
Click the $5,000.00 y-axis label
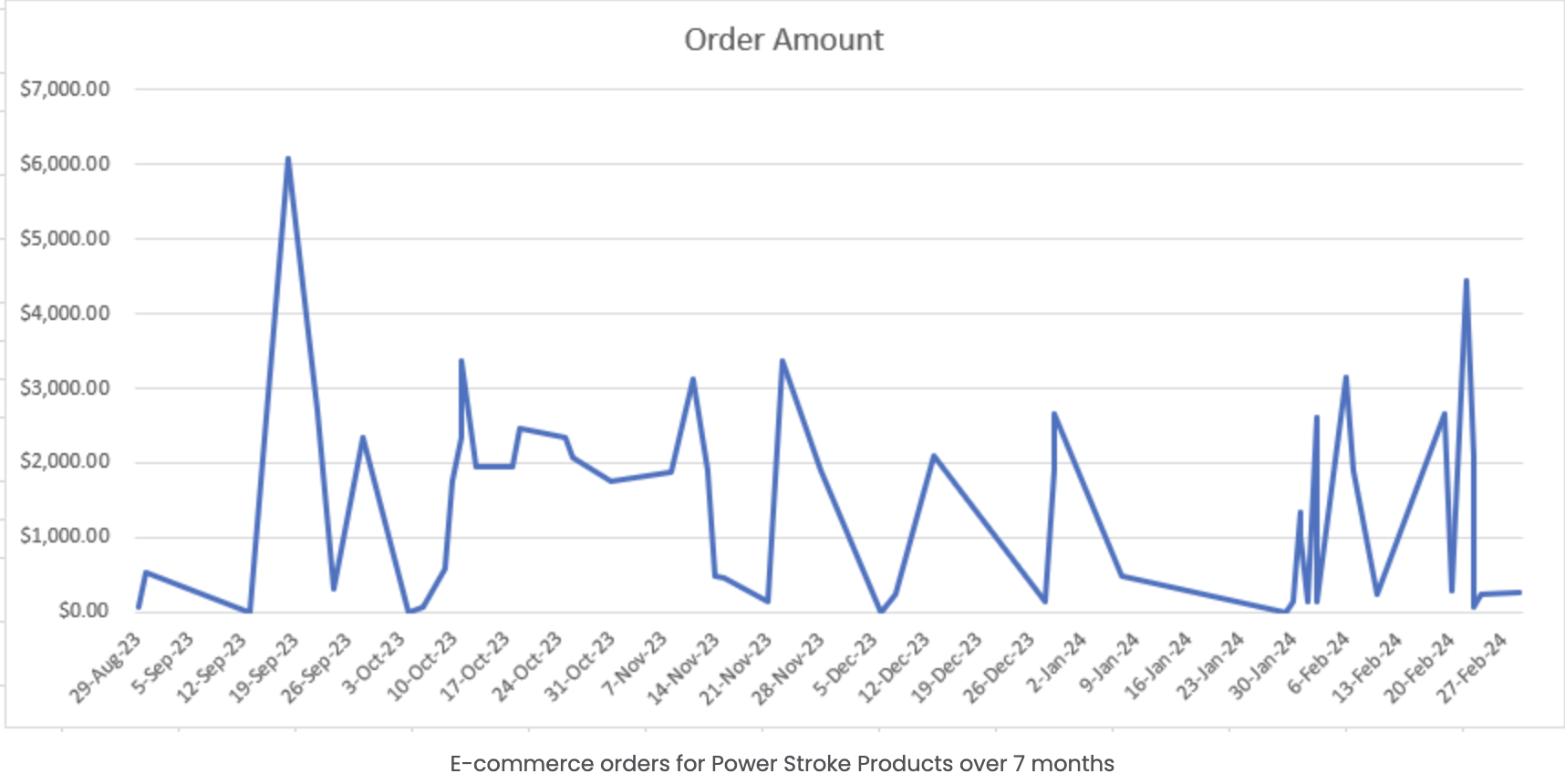coord(65,239)
